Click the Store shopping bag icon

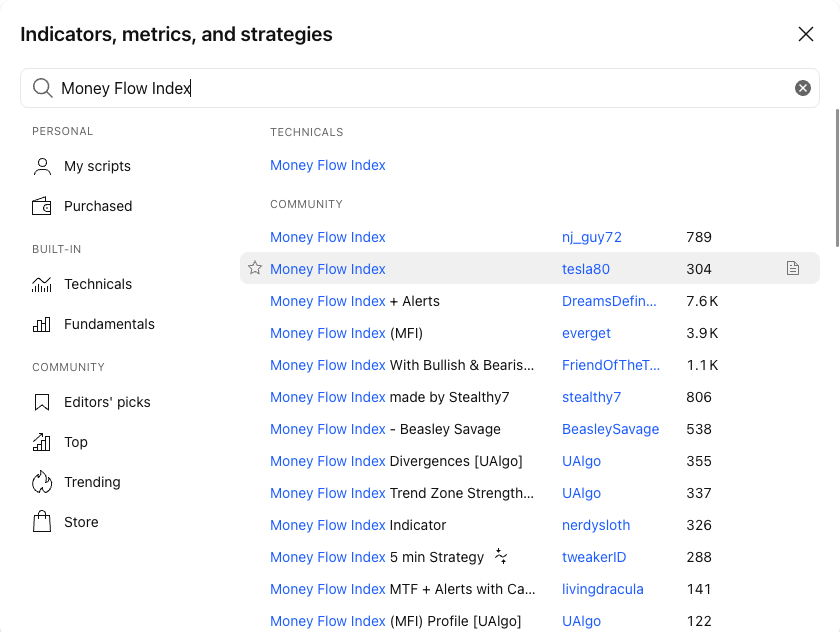pos(42,522)
